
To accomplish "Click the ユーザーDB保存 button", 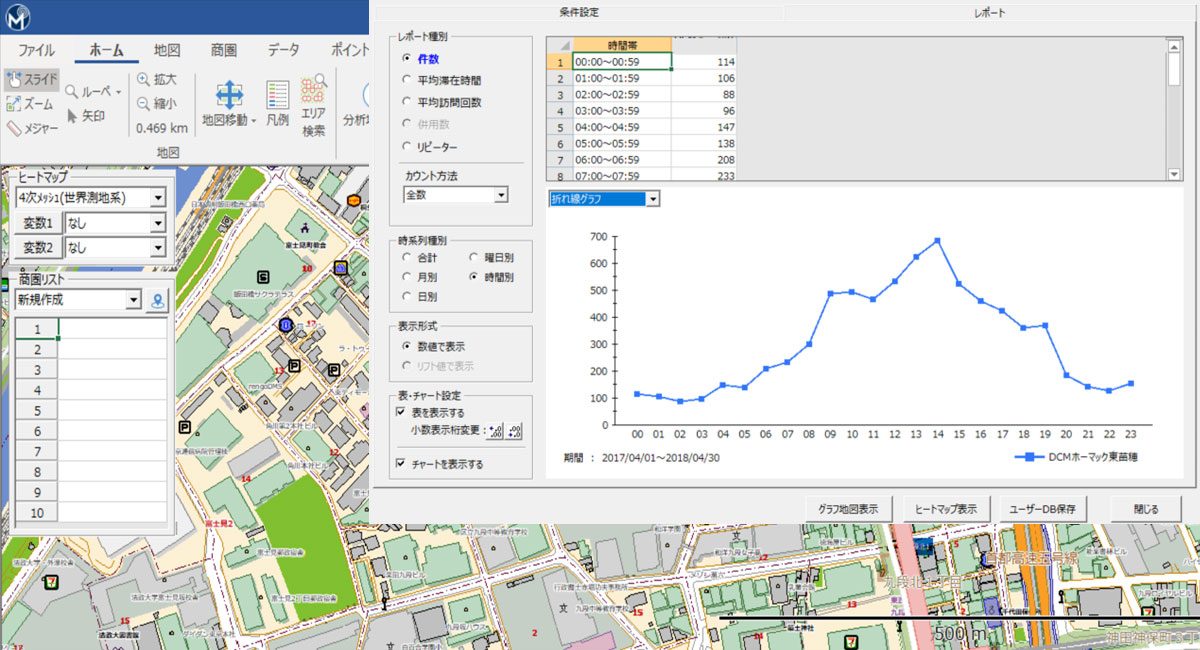I will pyautogui.click(x=1042, y=508).
